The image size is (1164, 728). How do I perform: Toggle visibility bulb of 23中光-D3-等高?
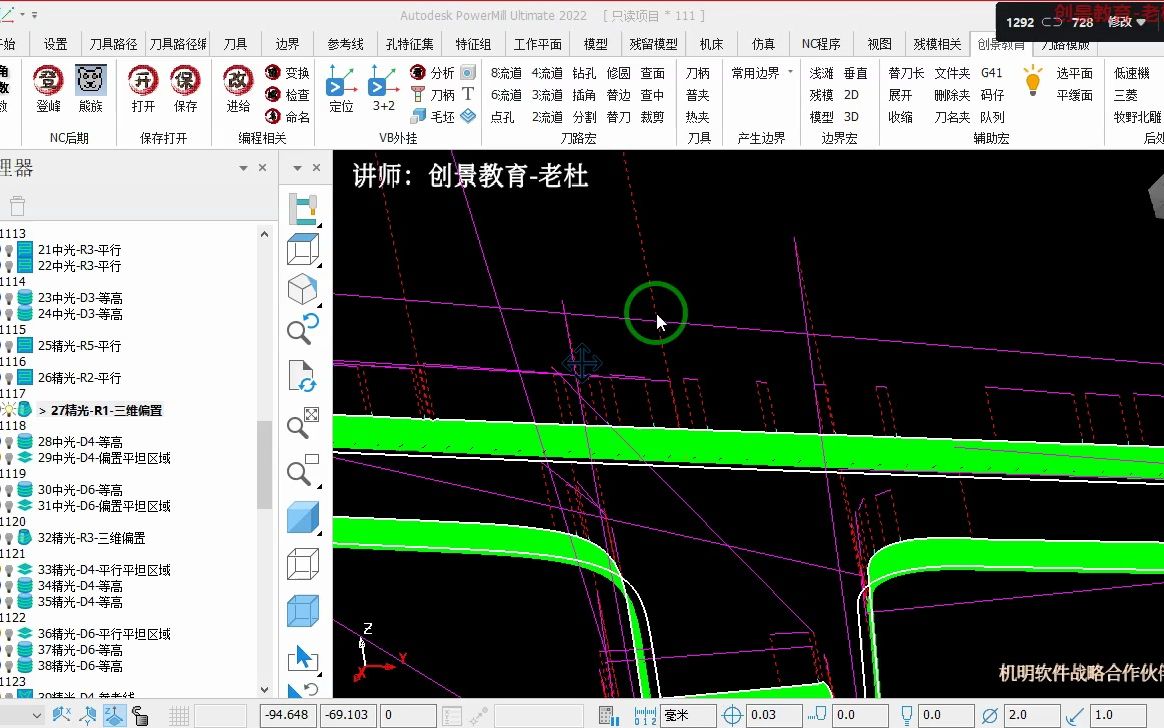(9, 298)
